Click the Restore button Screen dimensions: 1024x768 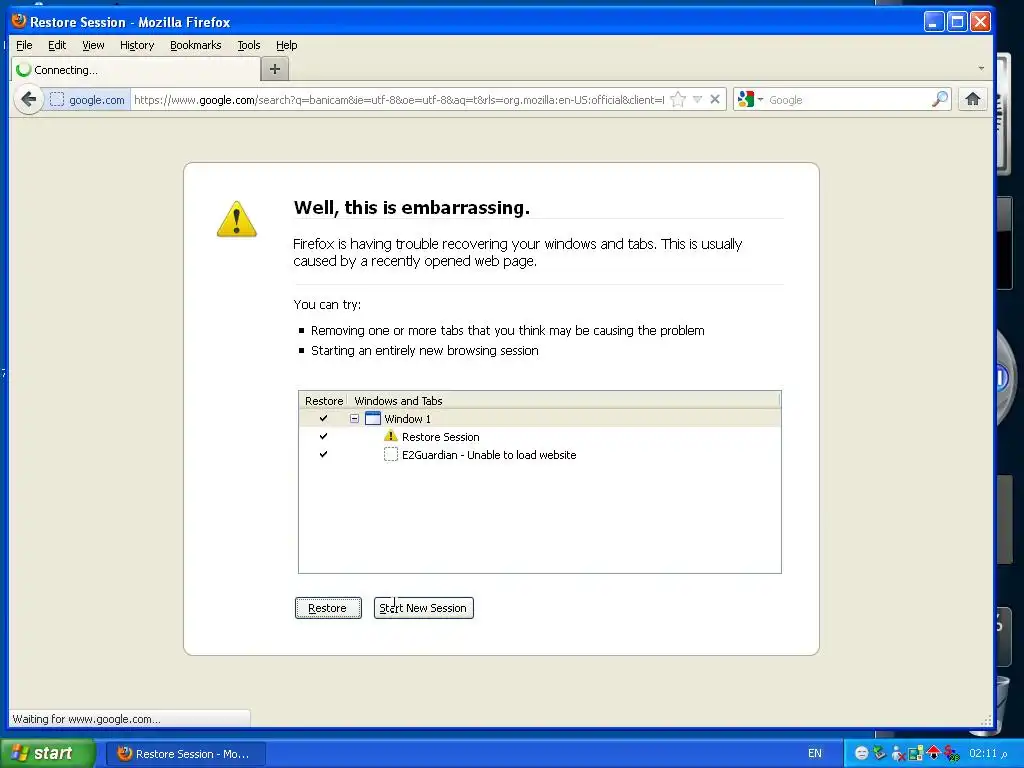[328, 608]
